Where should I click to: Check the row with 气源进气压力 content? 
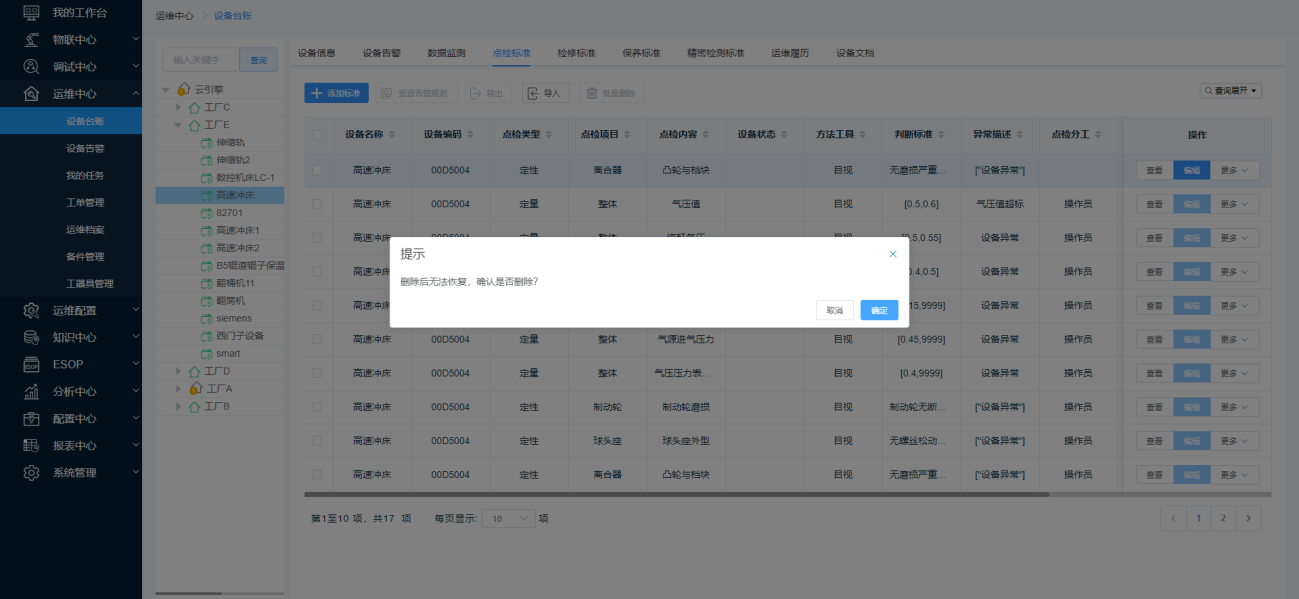point(317,339)
